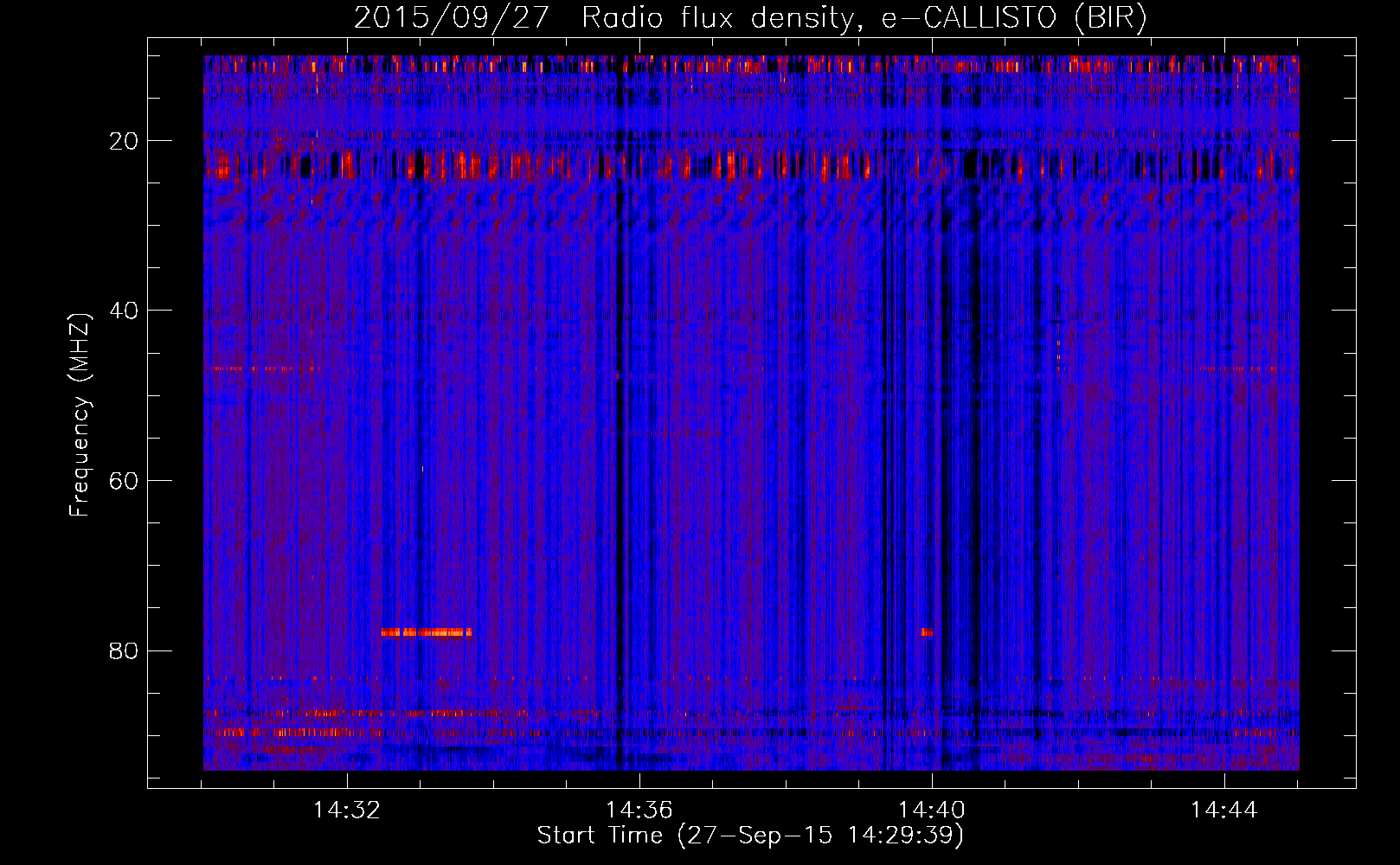Click the plot title "2015/09/27 Radio flux density, e-CALLISTO (BIR)"
This screenshot has width=1400, height=865.
tap(750, 18)
